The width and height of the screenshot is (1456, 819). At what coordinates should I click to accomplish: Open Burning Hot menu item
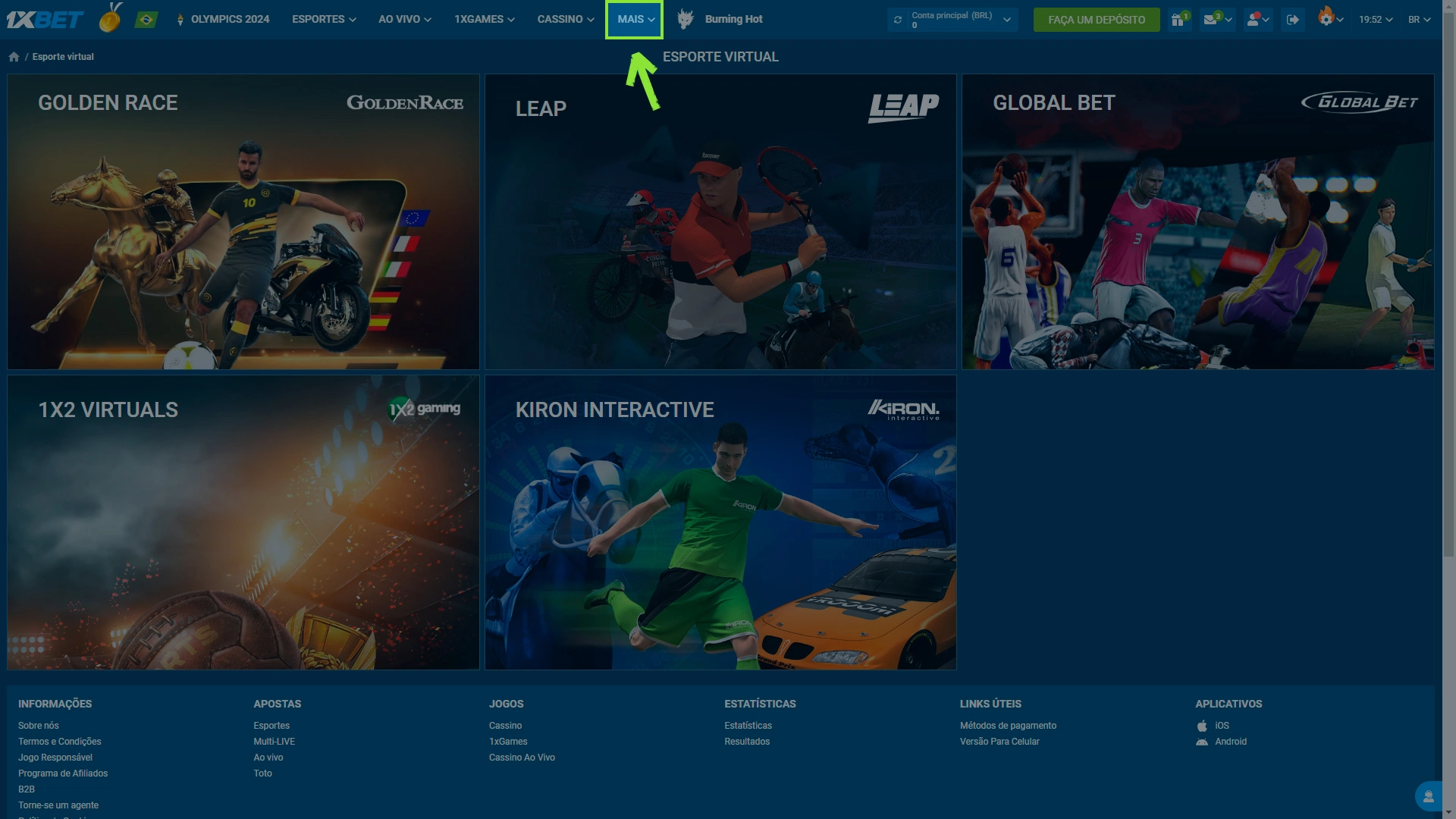click(734, 19)
